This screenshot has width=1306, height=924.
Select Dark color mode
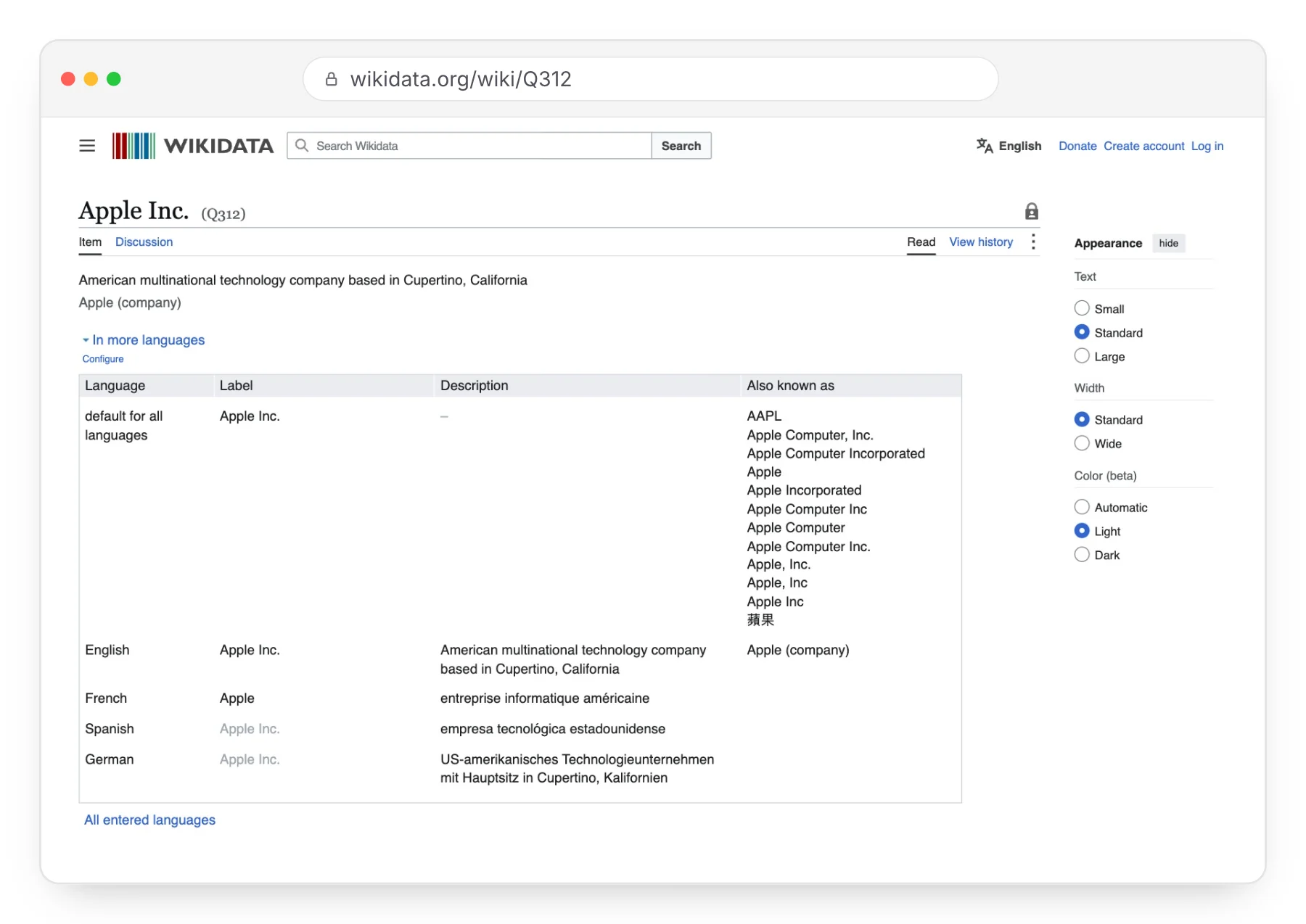tap(1081, 555)
